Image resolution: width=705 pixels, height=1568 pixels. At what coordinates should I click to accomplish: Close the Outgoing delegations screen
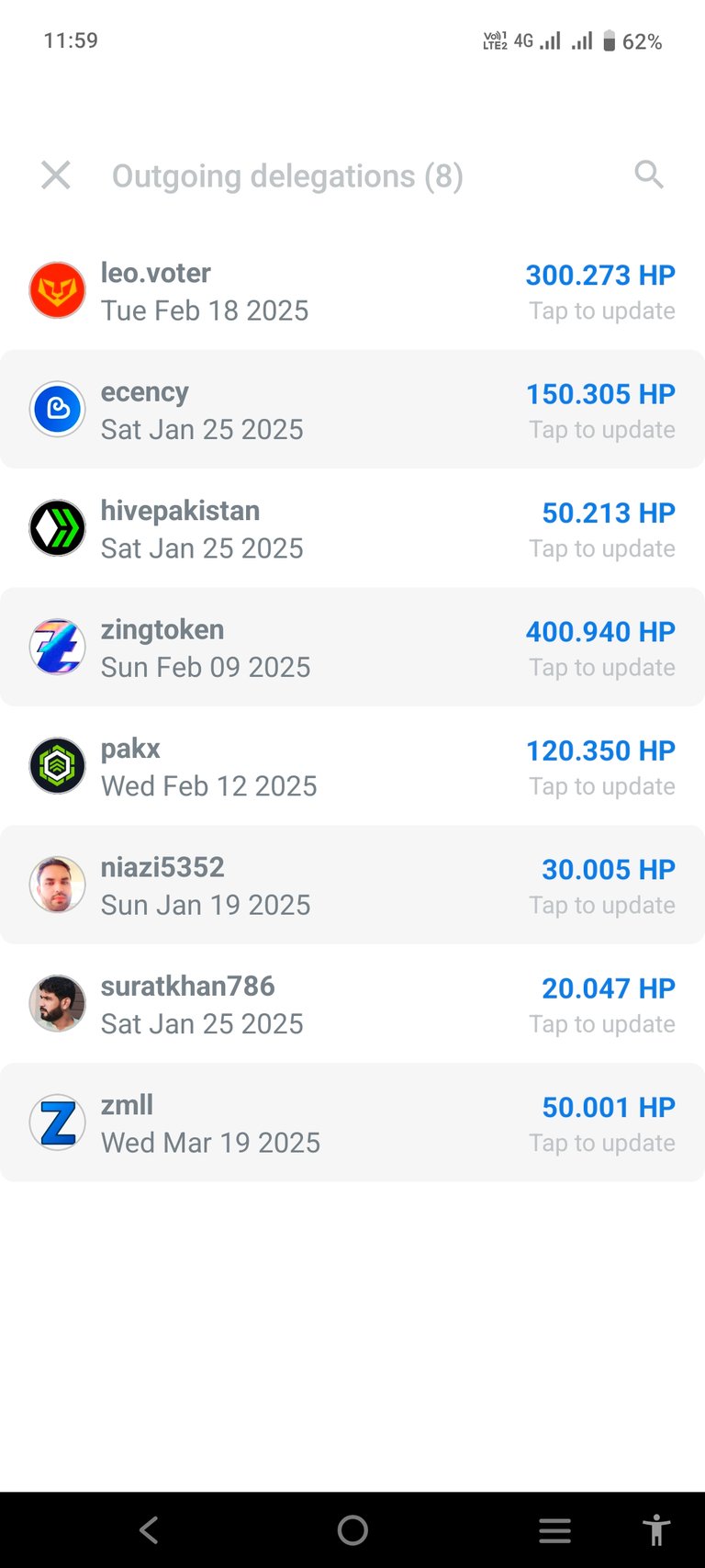[x=56, y=175]
